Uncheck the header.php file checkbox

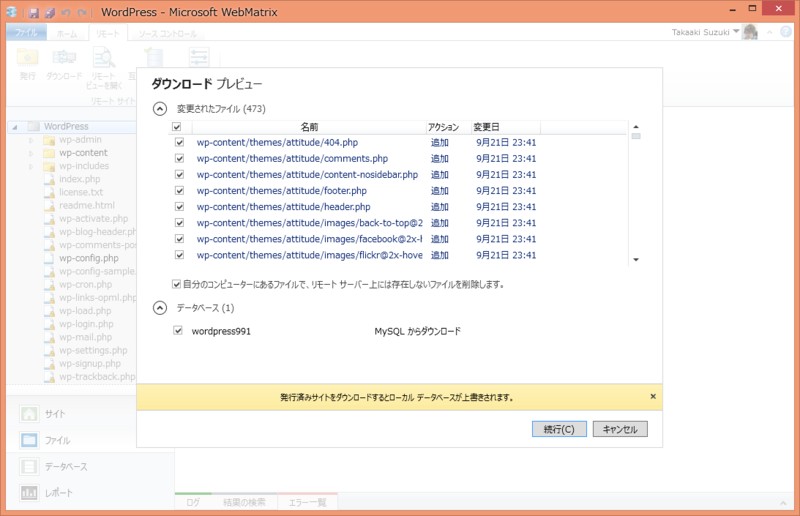click(180, 207)
